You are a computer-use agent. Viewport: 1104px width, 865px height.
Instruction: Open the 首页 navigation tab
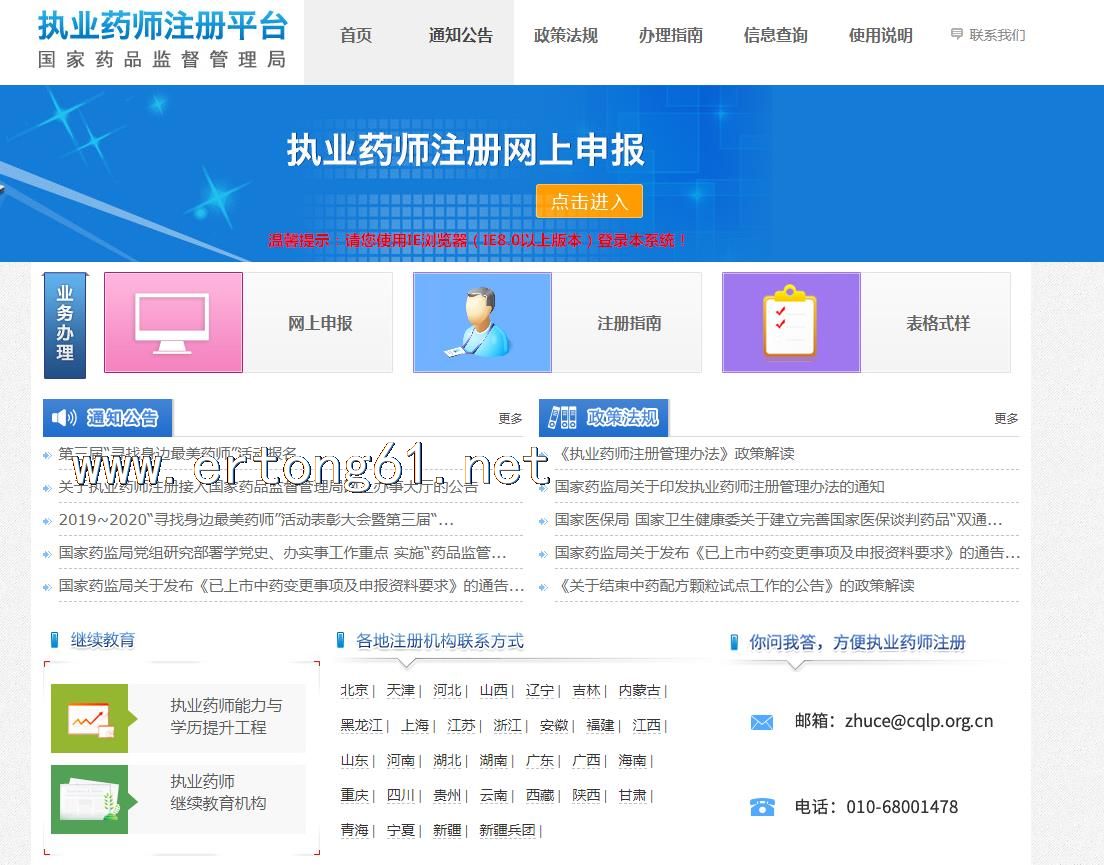pyautogui.click(x=356, y=36)
